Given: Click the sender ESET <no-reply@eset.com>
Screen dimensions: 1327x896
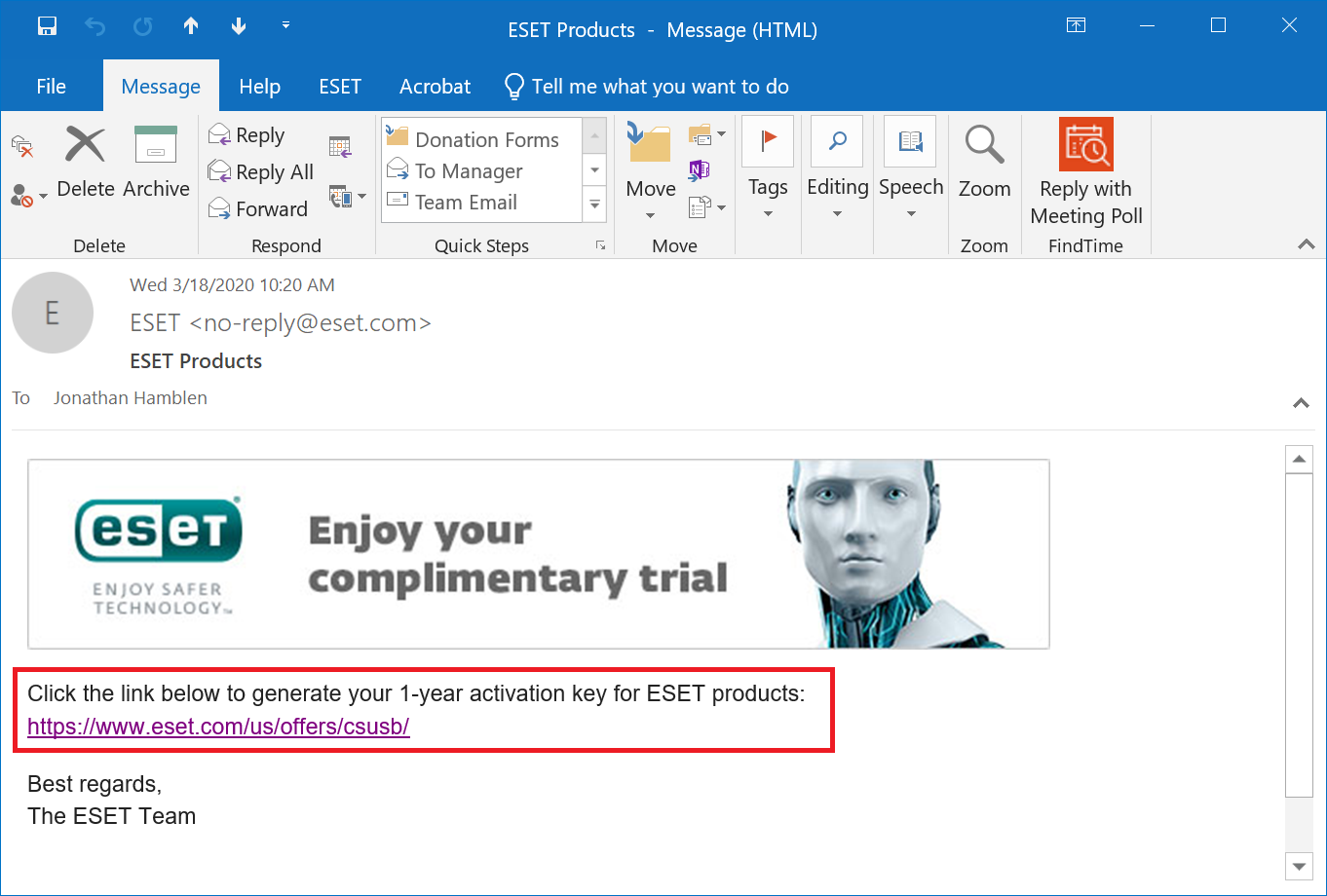Looking at the screenshot, I should point(281,322).
